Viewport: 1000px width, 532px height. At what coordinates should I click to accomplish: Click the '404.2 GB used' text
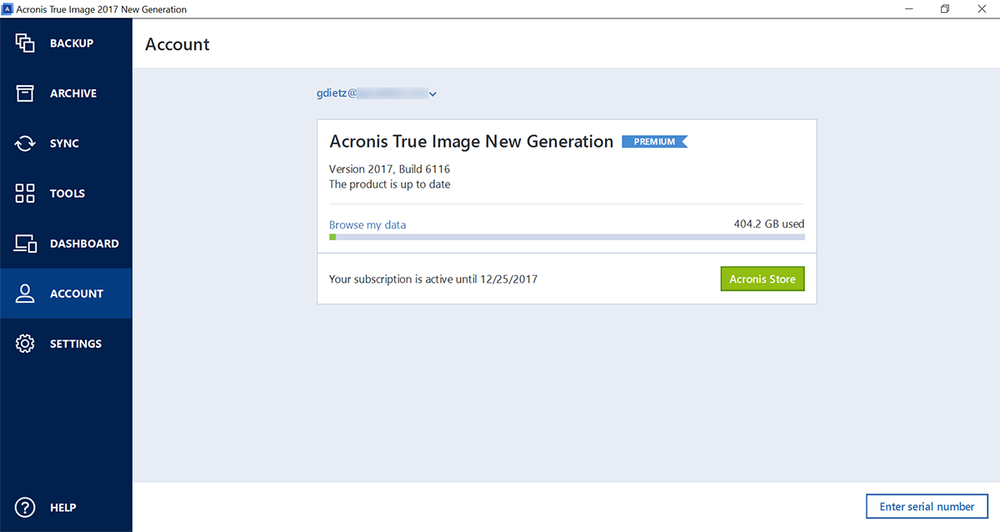coord(768,224)
